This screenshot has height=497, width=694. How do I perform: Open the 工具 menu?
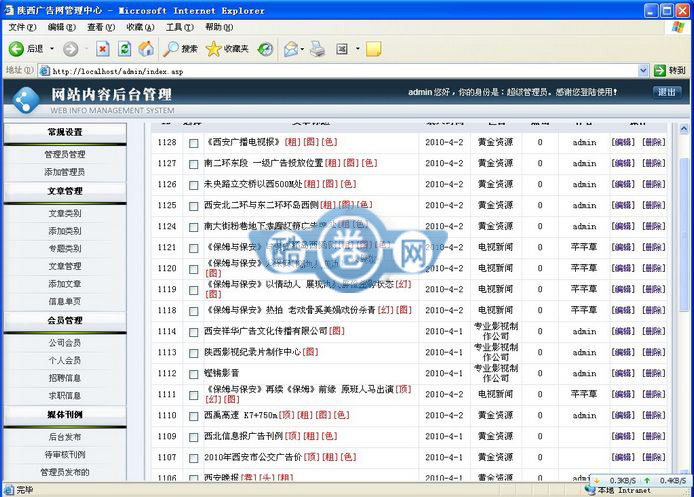(180, 27)
